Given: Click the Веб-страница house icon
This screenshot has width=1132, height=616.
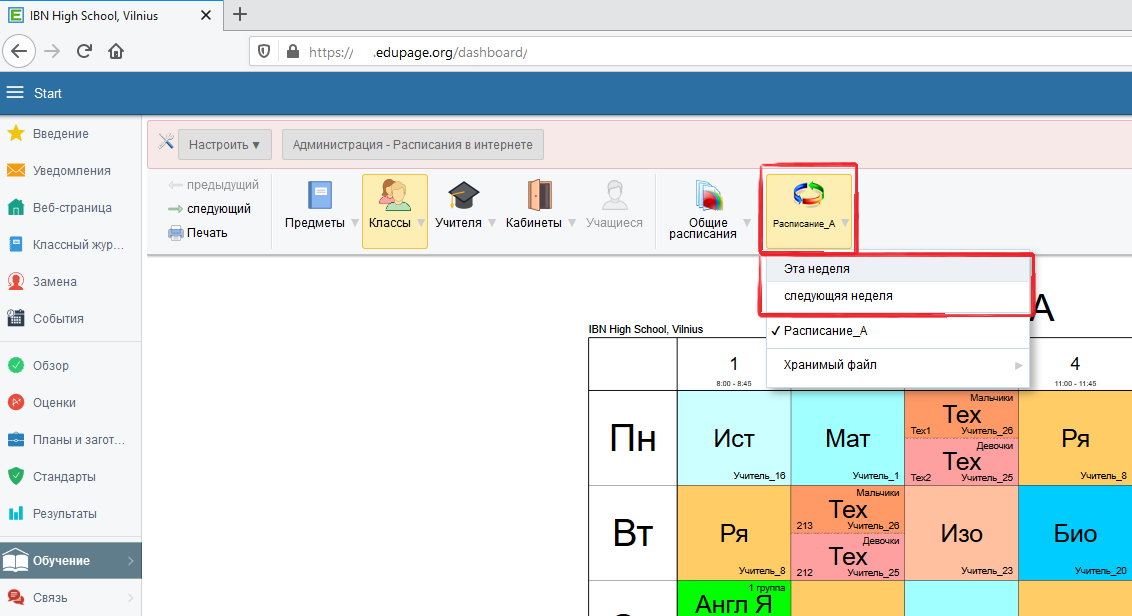Looking at the screenshot, I should 16,207.
